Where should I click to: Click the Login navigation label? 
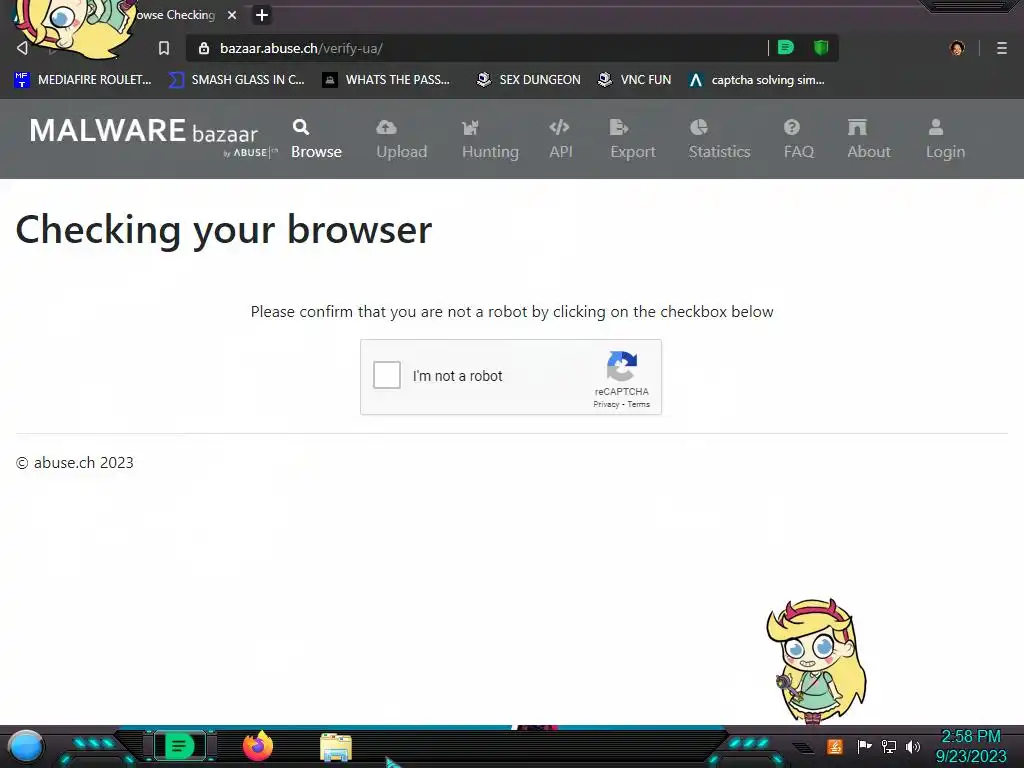(945, 152)
